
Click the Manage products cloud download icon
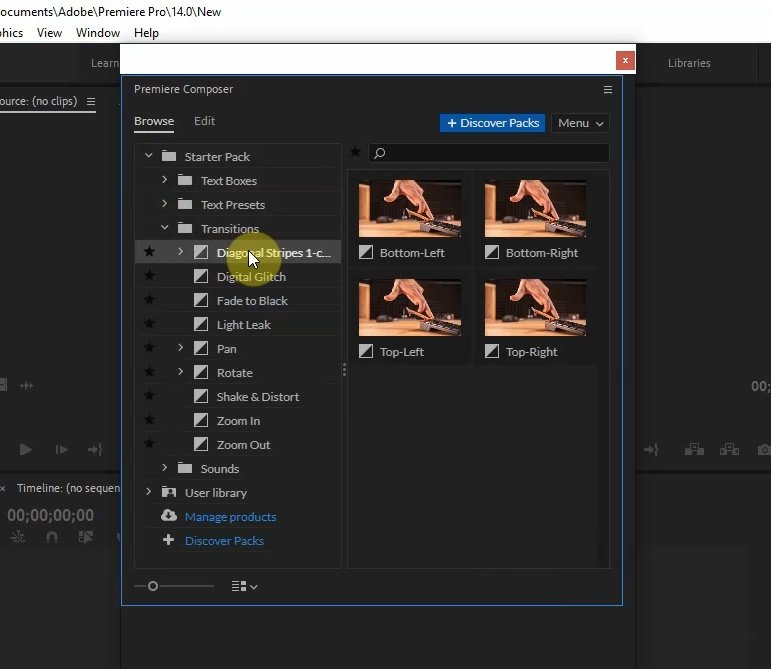(x=169, y=516)
